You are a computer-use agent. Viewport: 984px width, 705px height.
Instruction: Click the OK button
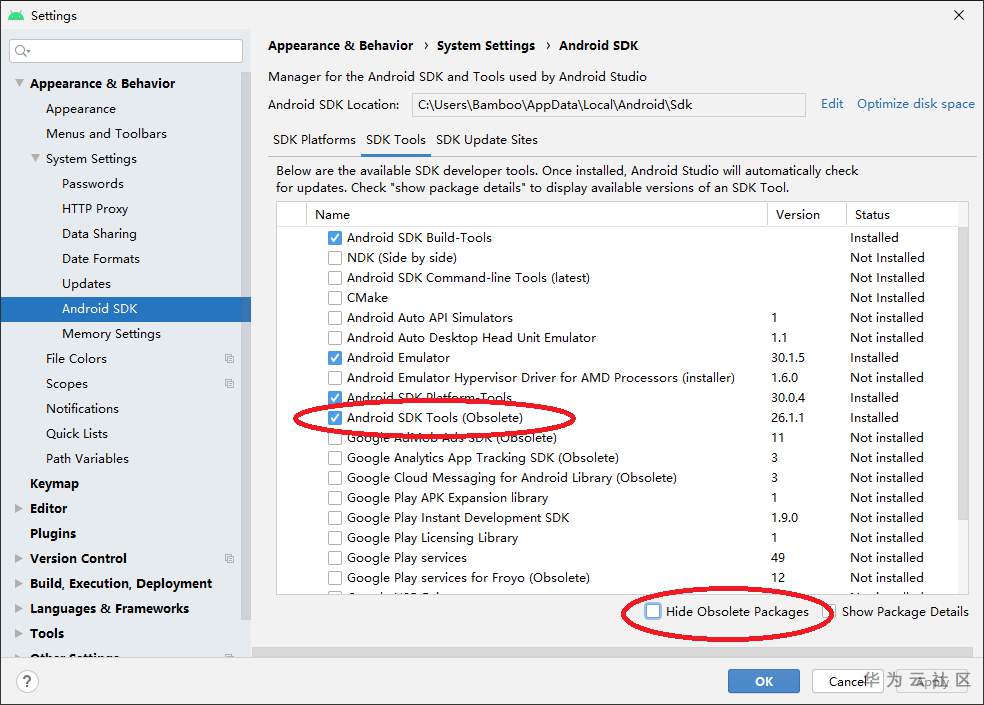click(x=764, y=681)
